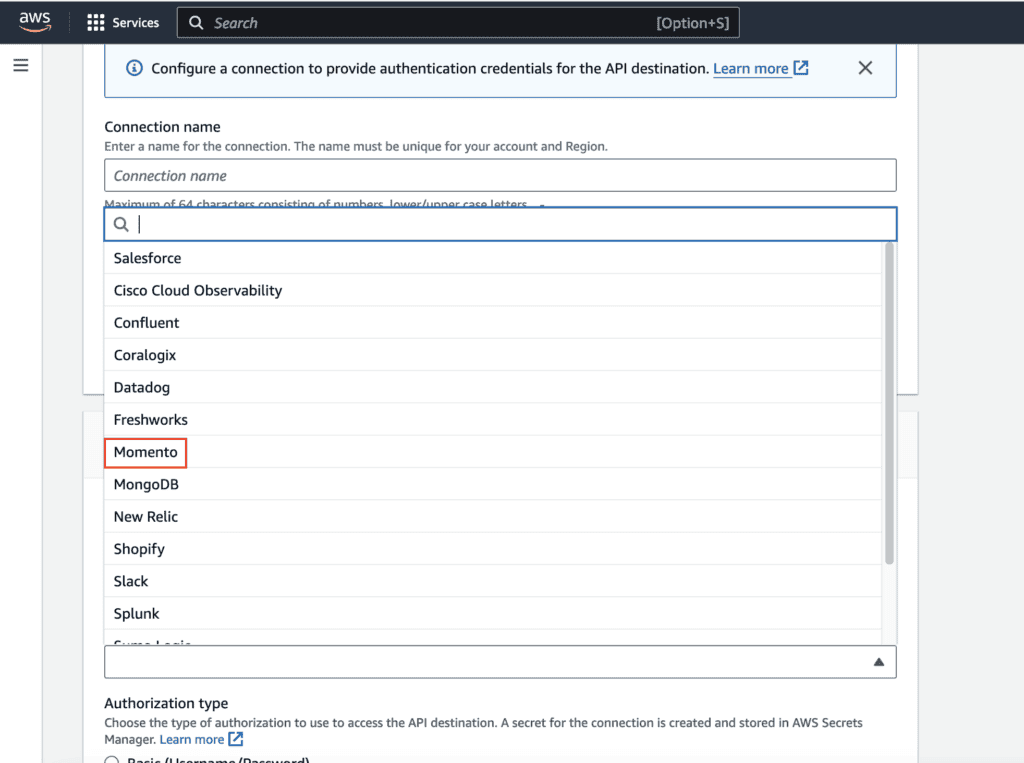
Task: Click the info icon in the banner
Action: [134, 68]
